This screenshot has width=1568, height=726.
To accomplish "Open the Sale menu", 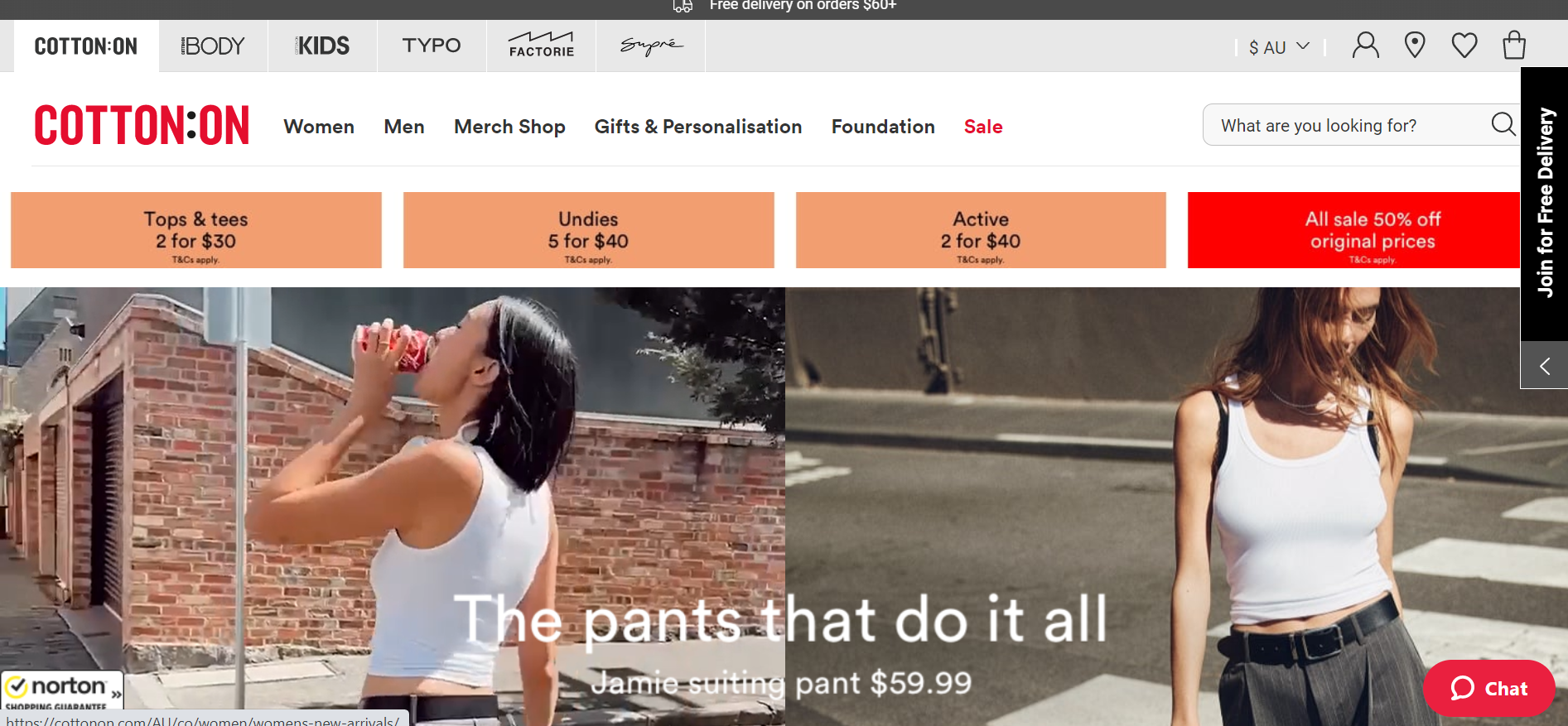I will pyautogui.click(x=982, y=126).
